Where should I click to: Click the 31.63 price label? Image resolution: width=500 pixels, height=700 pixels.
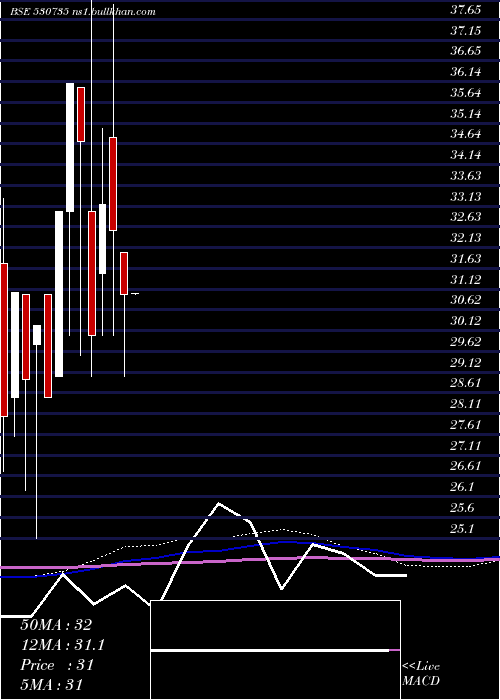point(466,258)
